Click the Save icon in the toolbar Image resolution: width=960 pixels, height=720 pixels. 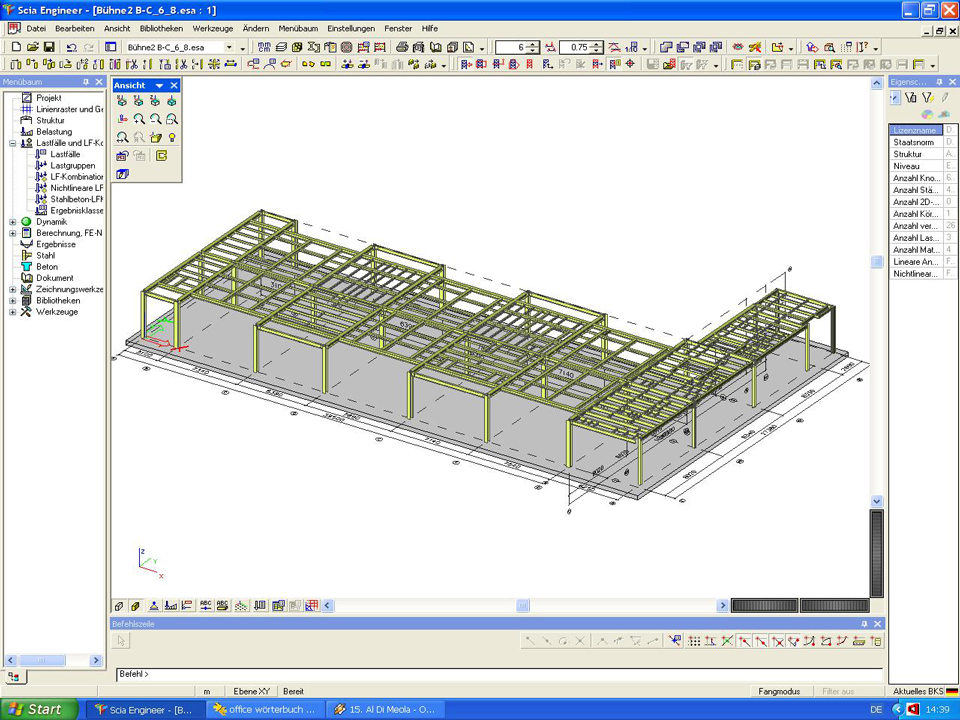tap(49, 47)
